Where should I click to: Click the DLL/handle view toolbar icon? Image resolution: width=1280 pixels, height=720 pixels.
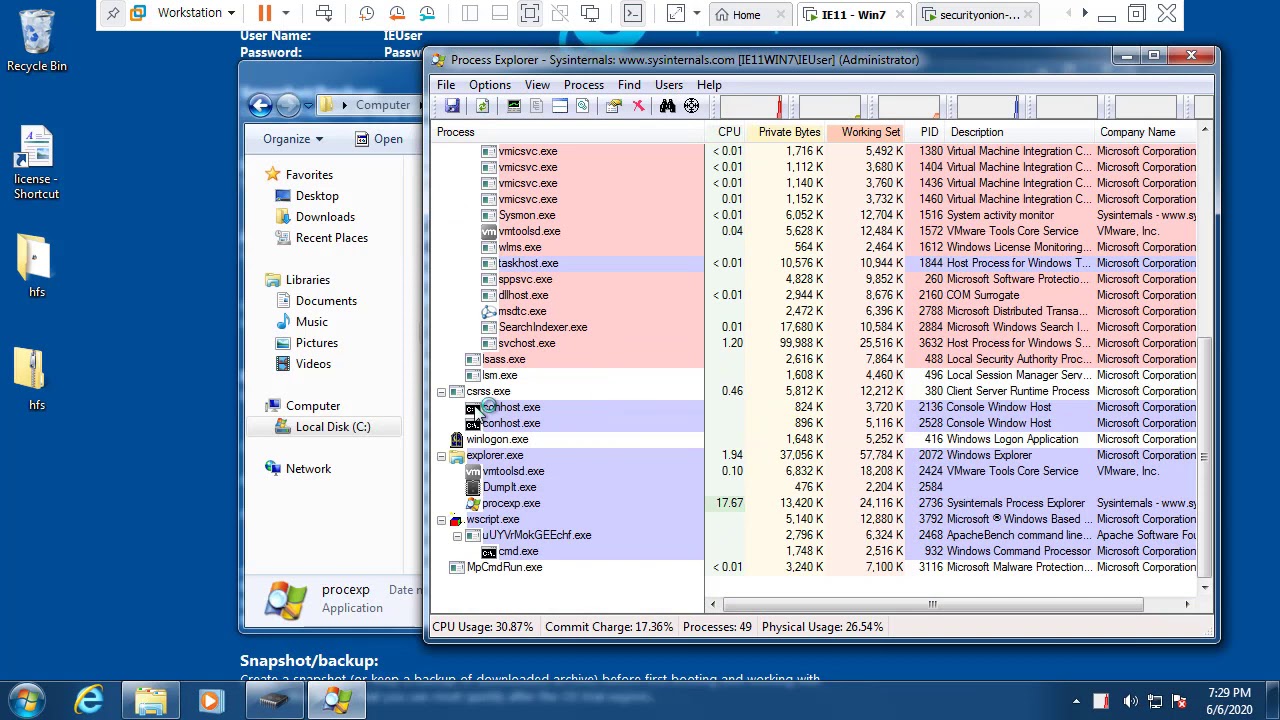coord(583,106)
